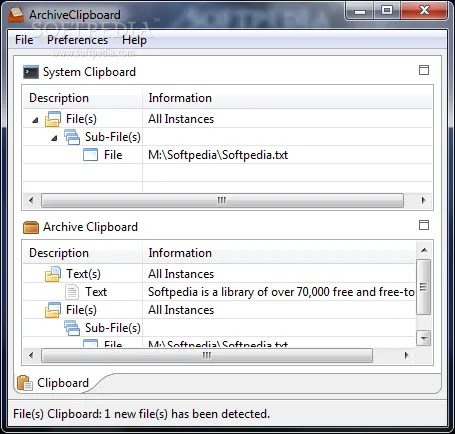Click the Description column header in Archive Clipboard
The width and height of the screenshot is (455, 434).
click(x=83, y=253)
